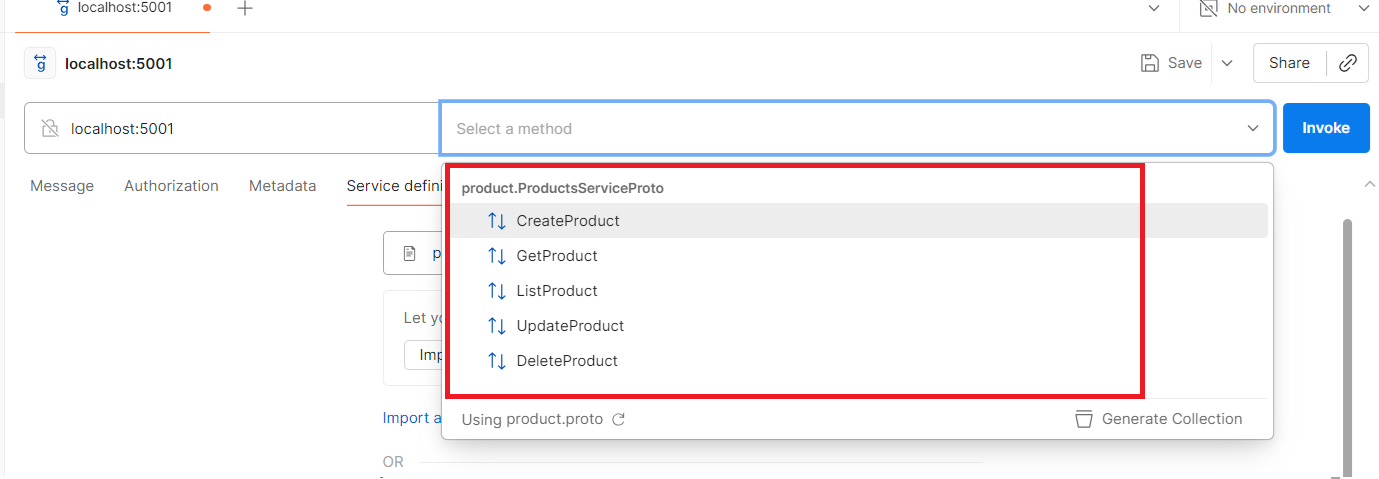Expand the Save options arrow

[x=1227, y=63]
